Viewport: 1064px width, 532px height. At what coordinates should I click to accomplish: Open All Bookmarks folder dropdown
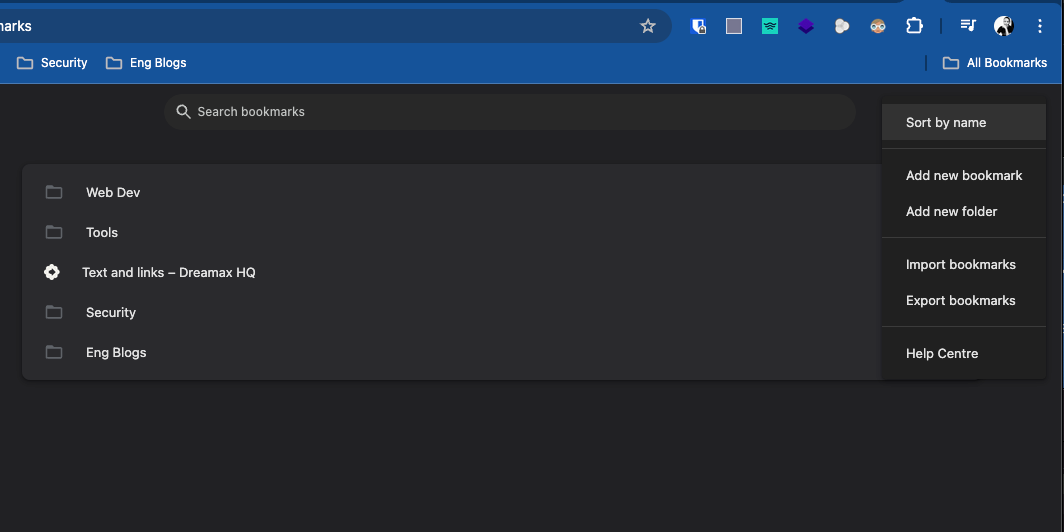click(x=995, y=63)
